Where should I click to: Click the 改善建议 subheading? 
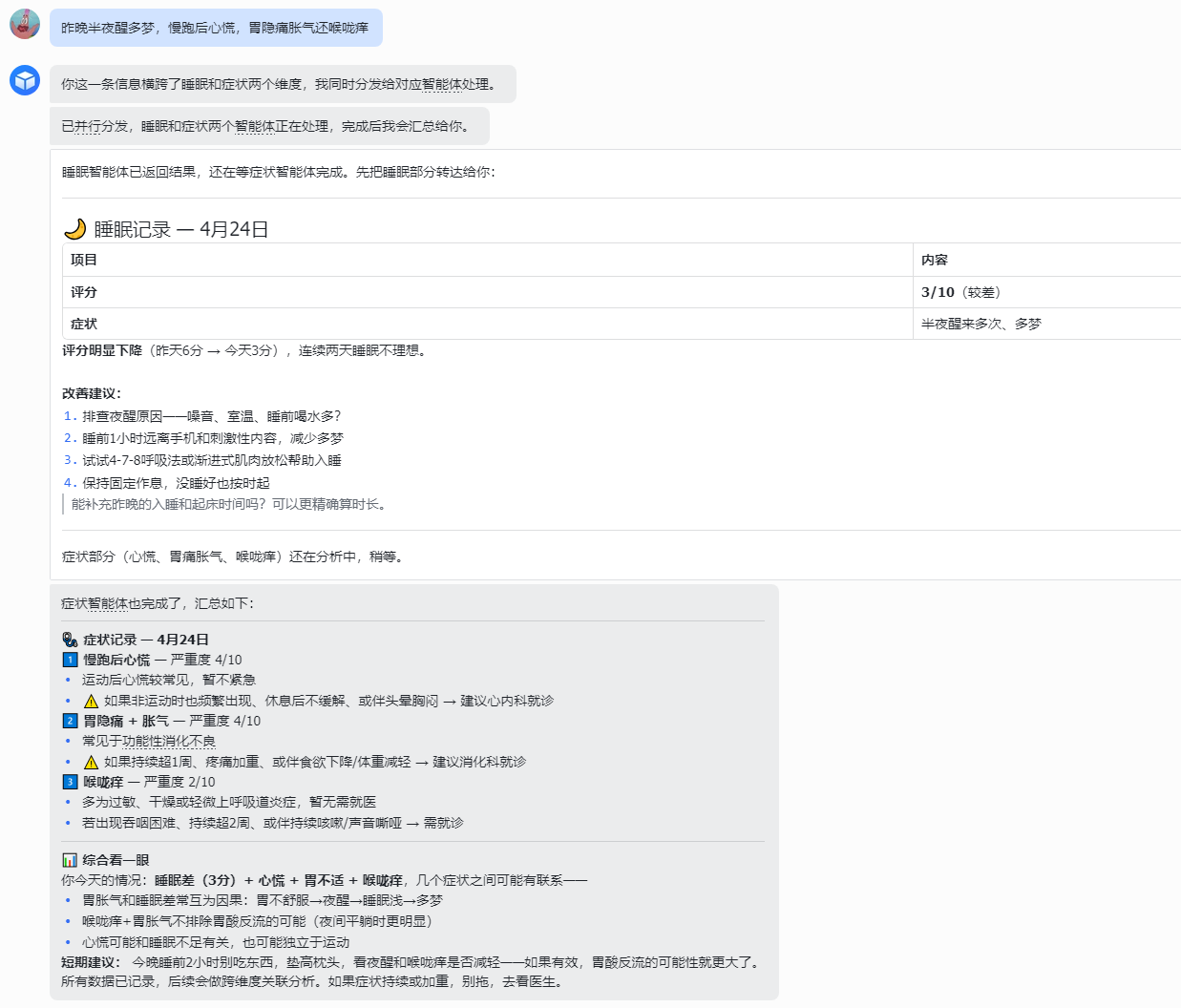[92, 393]
